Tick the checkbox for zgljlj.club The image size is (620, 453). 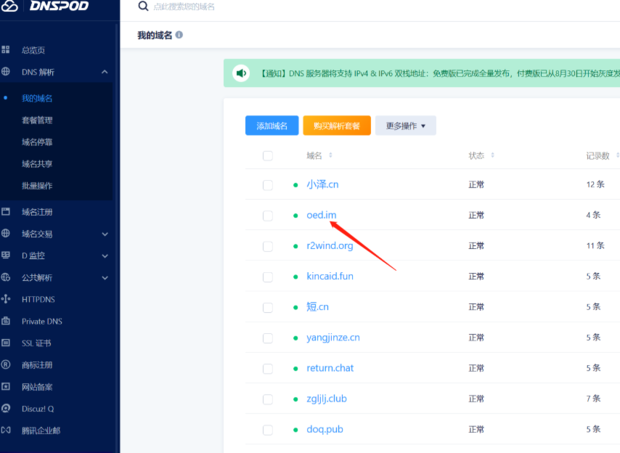pos(268,399)
